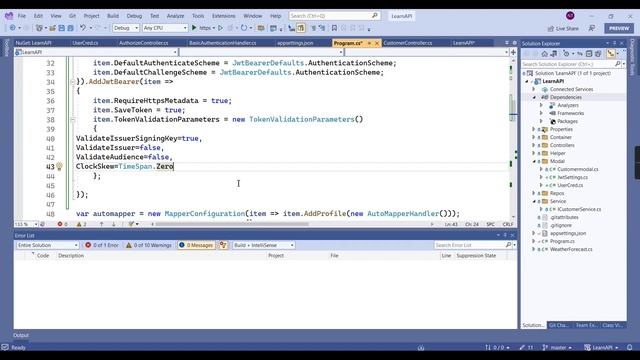This screenshot has height=360, width=640.
Task: Toggle the 0 of 10 Warnings filter
Action: pos(149,245)
